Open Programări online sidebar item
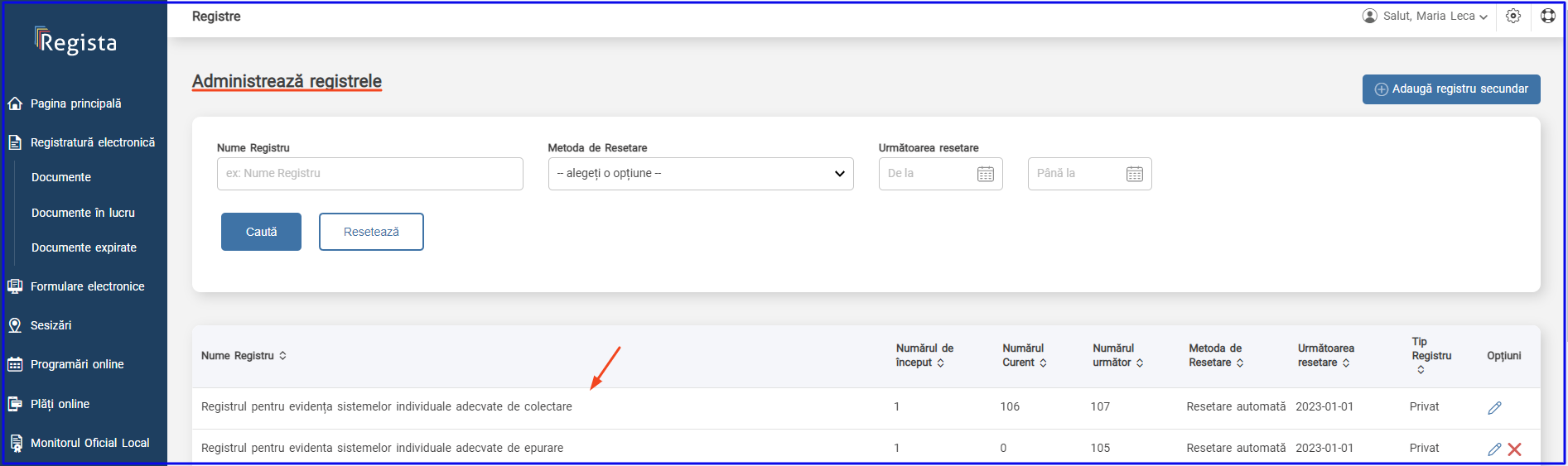The image size is (1568, 466). pos(77,364)
